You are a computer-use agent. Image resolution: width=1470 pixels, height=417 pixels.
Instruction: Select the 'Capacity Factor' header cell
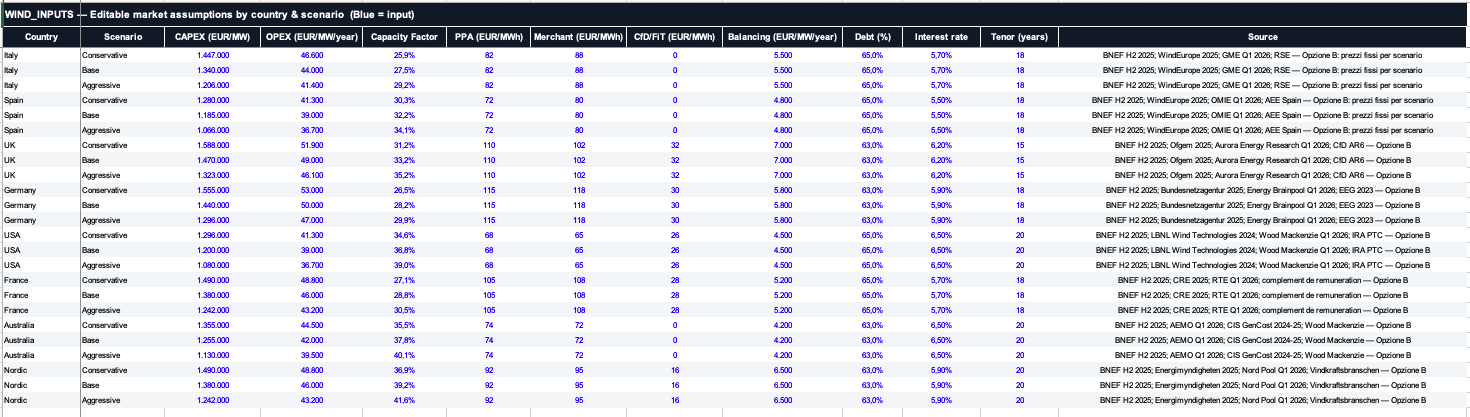coord(404,37)
